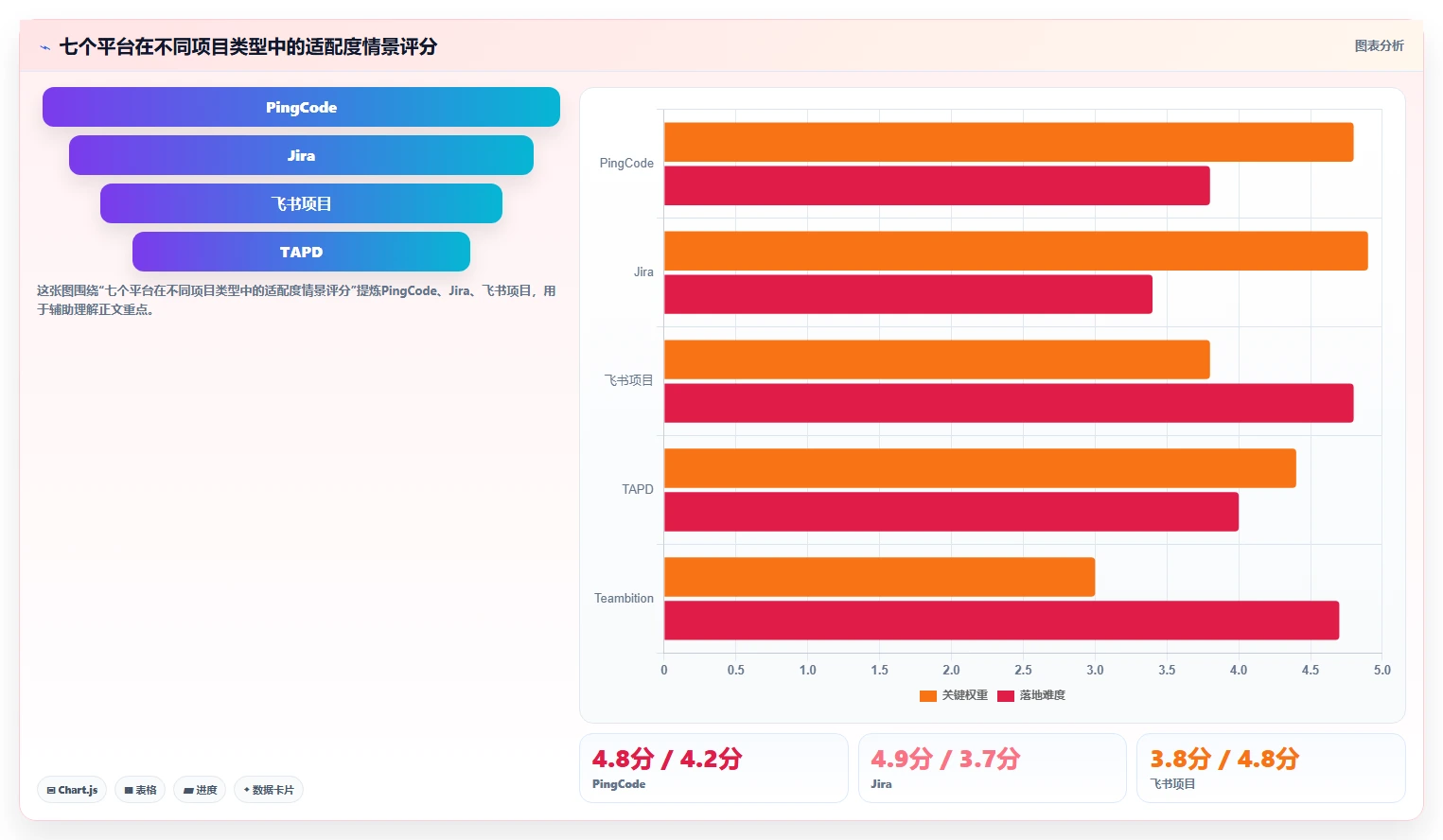
Task: Click 飞书项目 red 落地难度 bar
Action: (1009, 403)
